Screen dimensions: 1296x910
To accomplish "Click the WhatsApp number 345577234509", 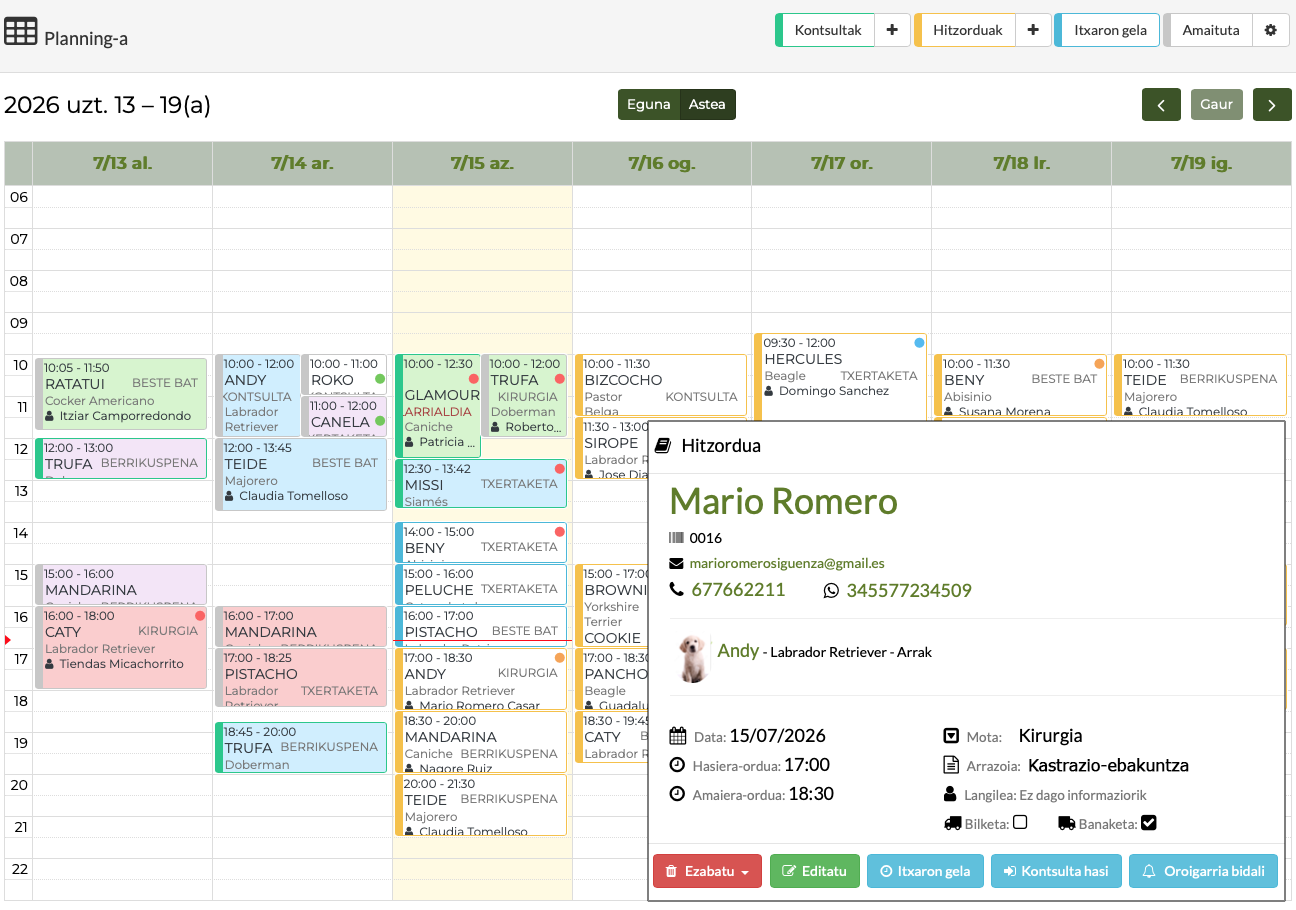I will click(908, 591).
